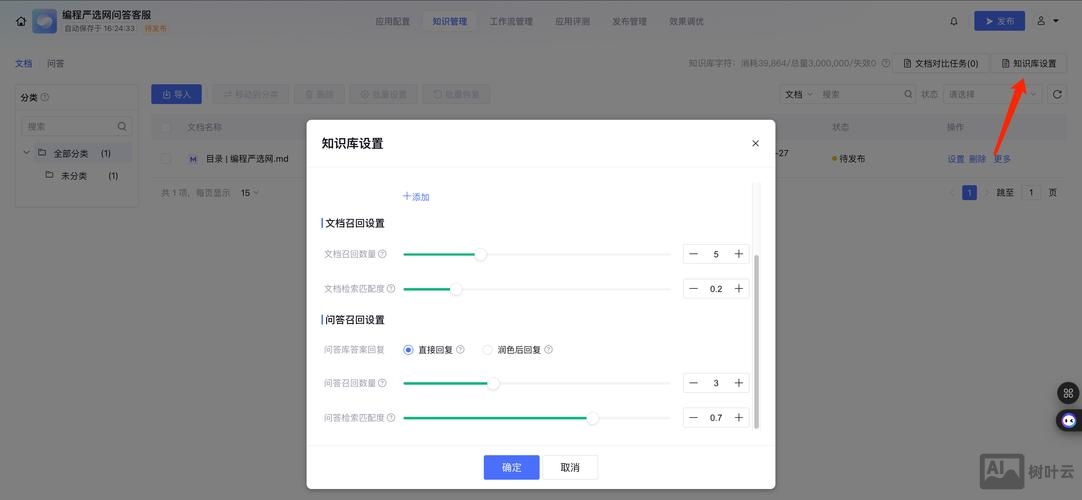Open the notification bell
This screenshot has height=500, width=1082.
[x=954, y=21]
